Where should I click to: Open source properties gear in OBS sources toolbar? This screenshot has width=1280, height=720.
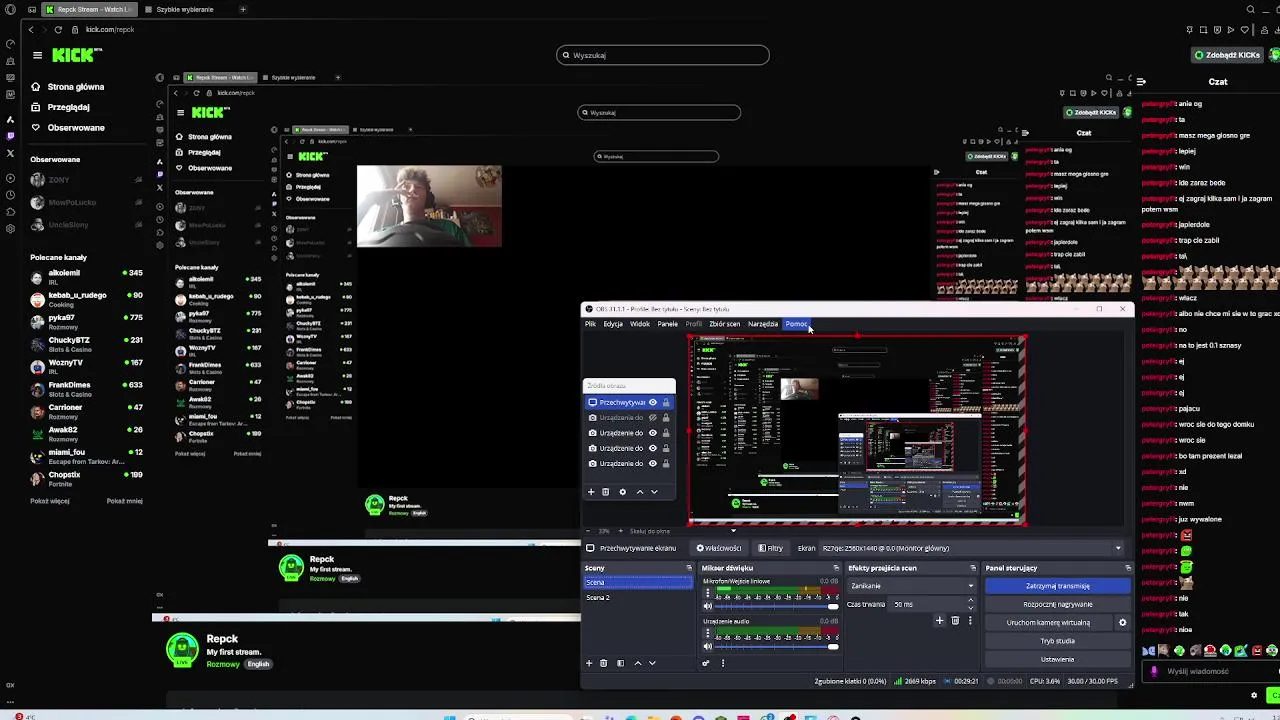[x=622, y=492]
